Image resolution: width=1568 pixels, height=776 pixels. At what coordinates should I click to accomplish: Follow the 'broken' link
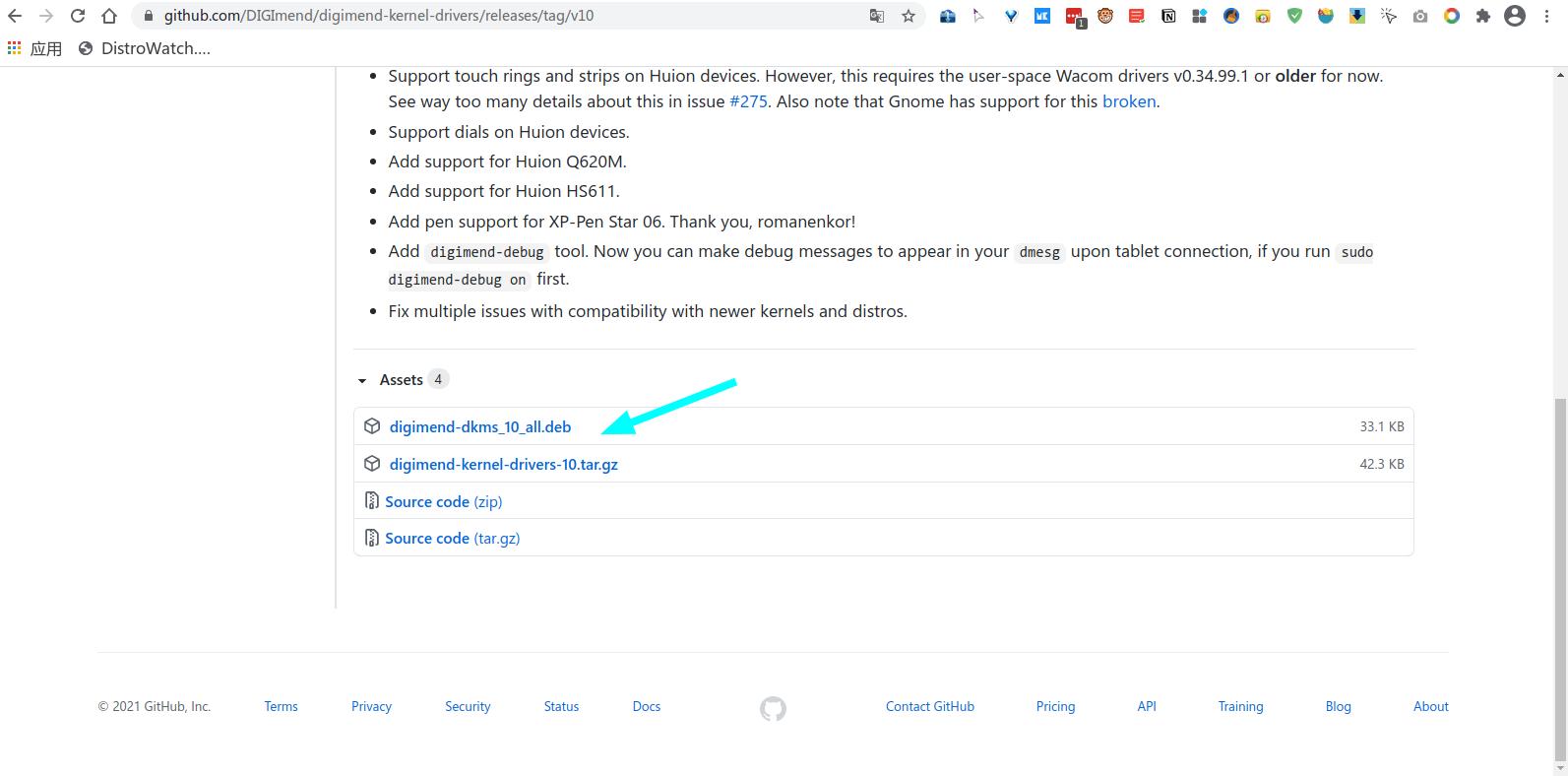point(1129,101)
